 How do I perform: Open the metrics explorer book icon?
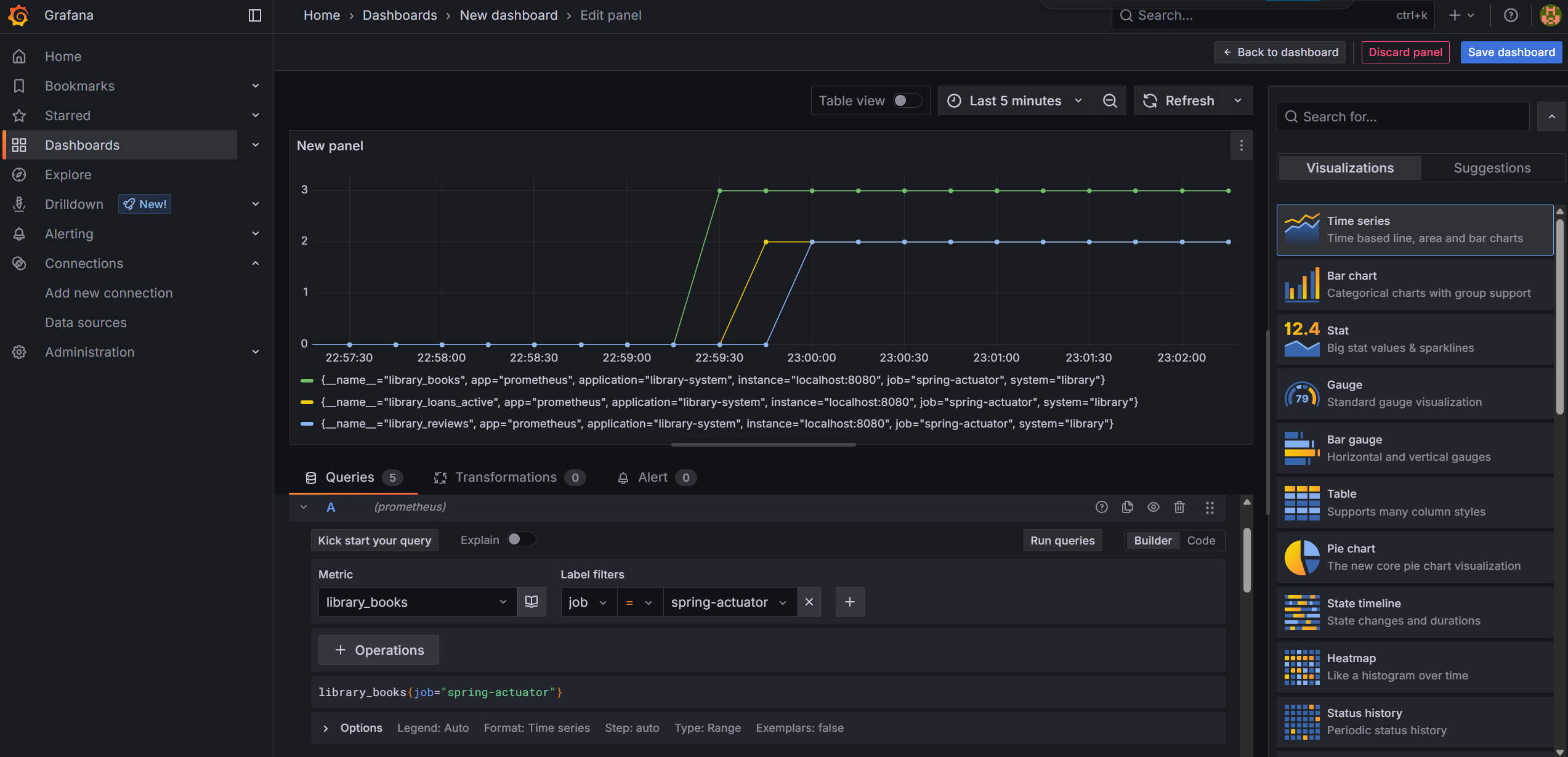[x=531, y=602]
